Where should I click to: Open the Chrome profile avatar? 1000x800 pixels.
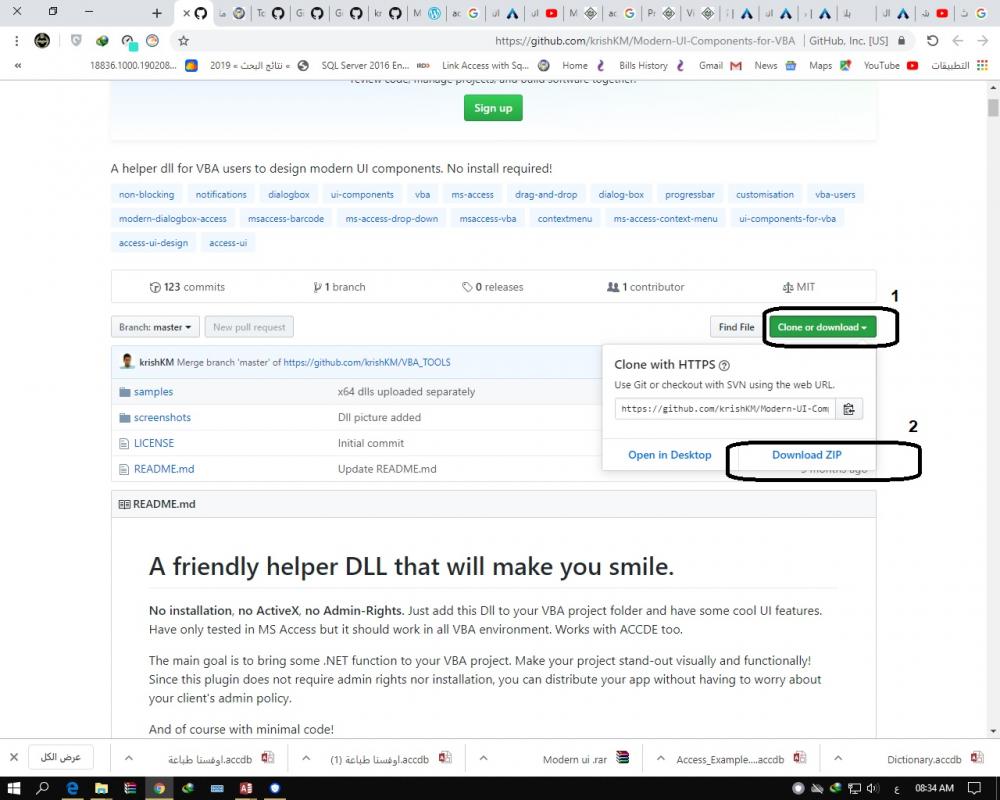click(x=42, y=41)
